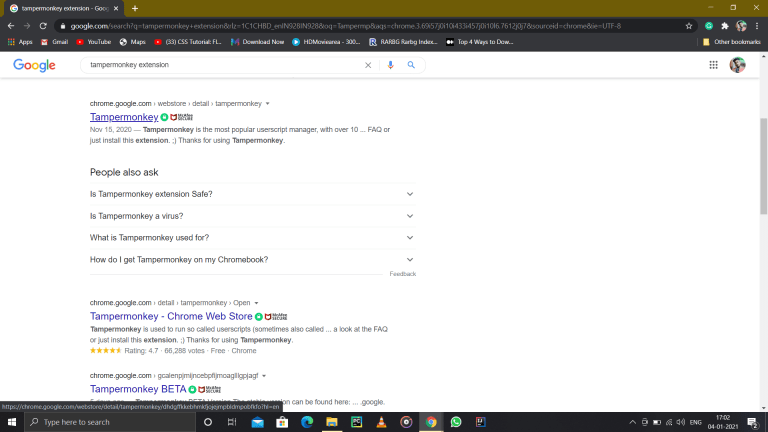Viewport: 768px width, 432px height.
Task: Open the Chrome three-dot menu
Action: pos(757,26)
